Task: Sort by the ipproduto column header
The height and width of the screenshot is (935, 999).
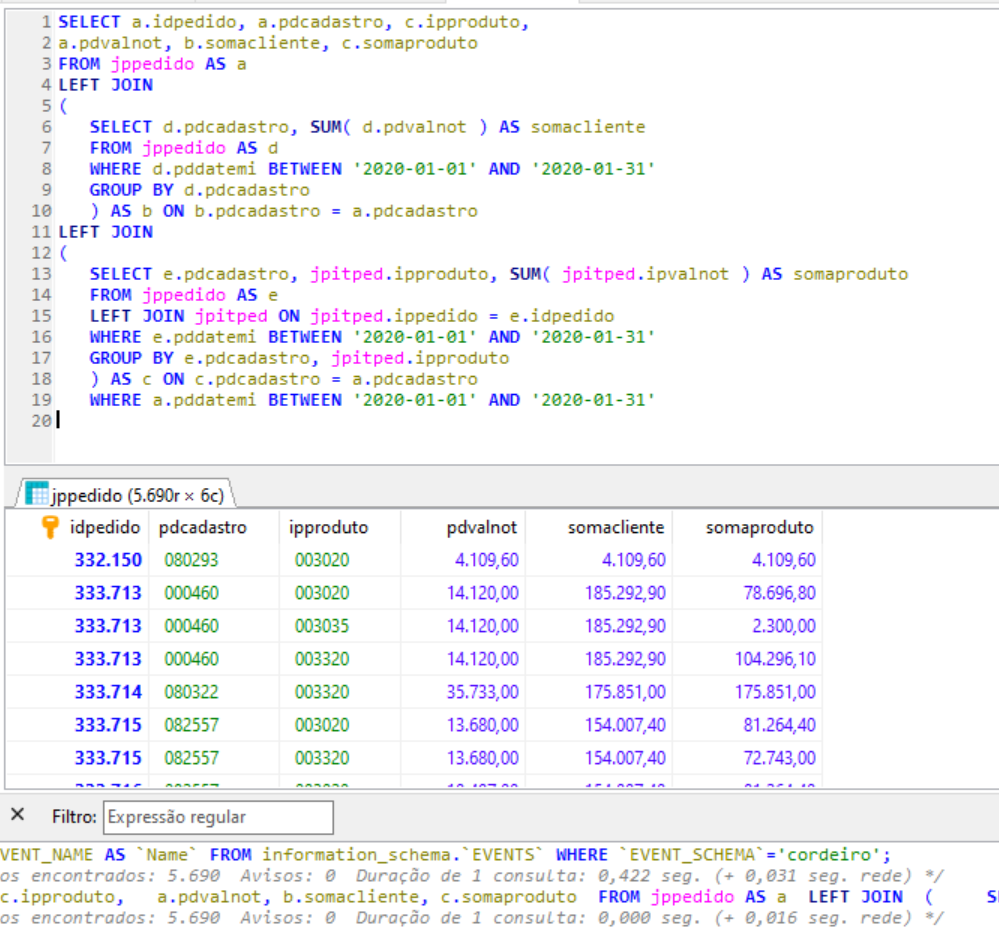Action: pyautogui.click(x=328, y=527)
